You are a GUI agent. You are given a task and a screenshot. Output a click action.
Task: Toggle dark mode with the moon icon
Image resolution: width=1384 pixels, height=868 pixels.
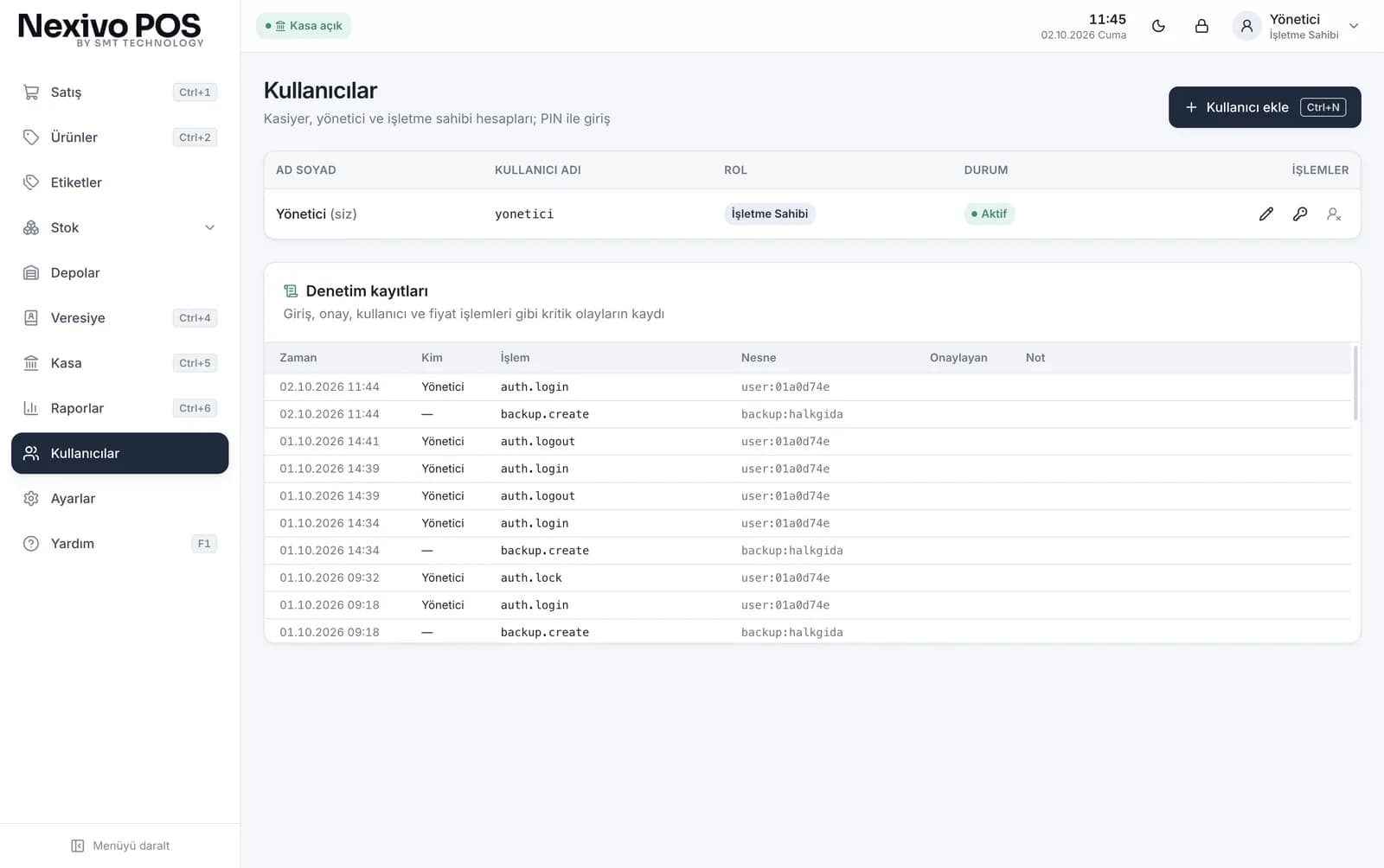(x=1158, y=26)
